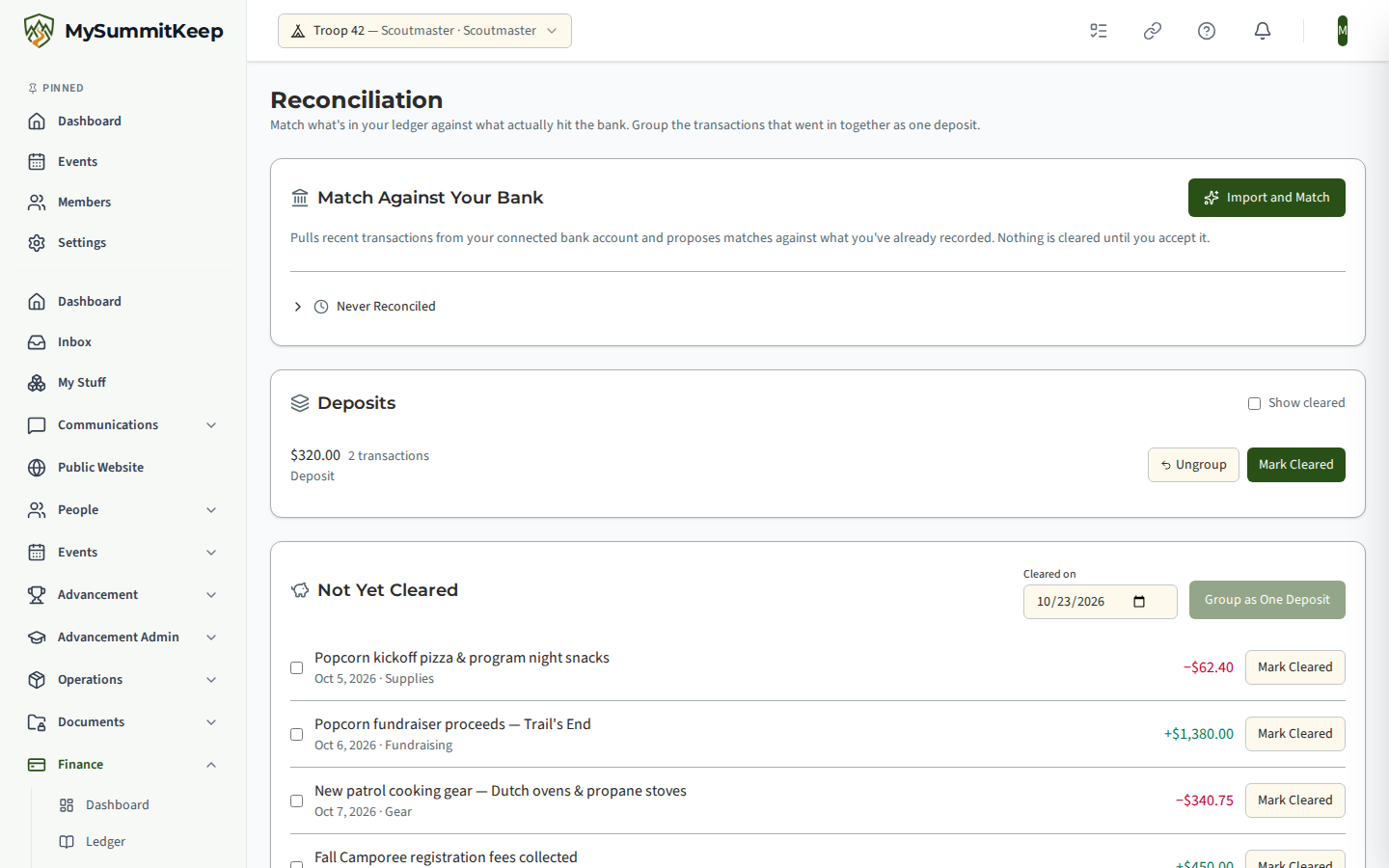Viewport: 1389px width, 868px height.
Task: Open the Troop 42 Scoutmaster dropdown
Action: [424, 31]
